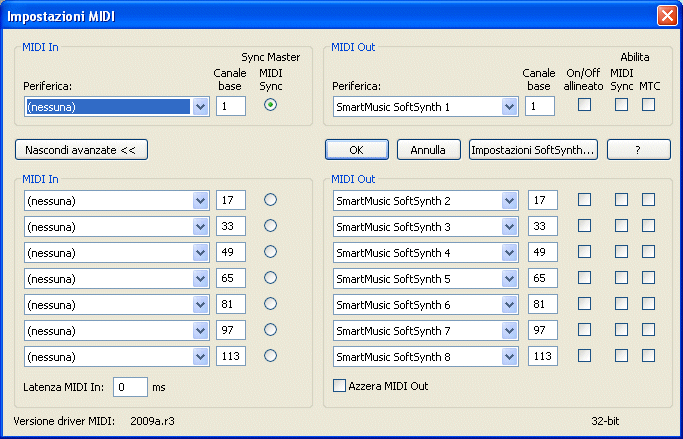The image size is (683, 439).
Task: Click MIDI In channel field showing 65
Action: 231,278
